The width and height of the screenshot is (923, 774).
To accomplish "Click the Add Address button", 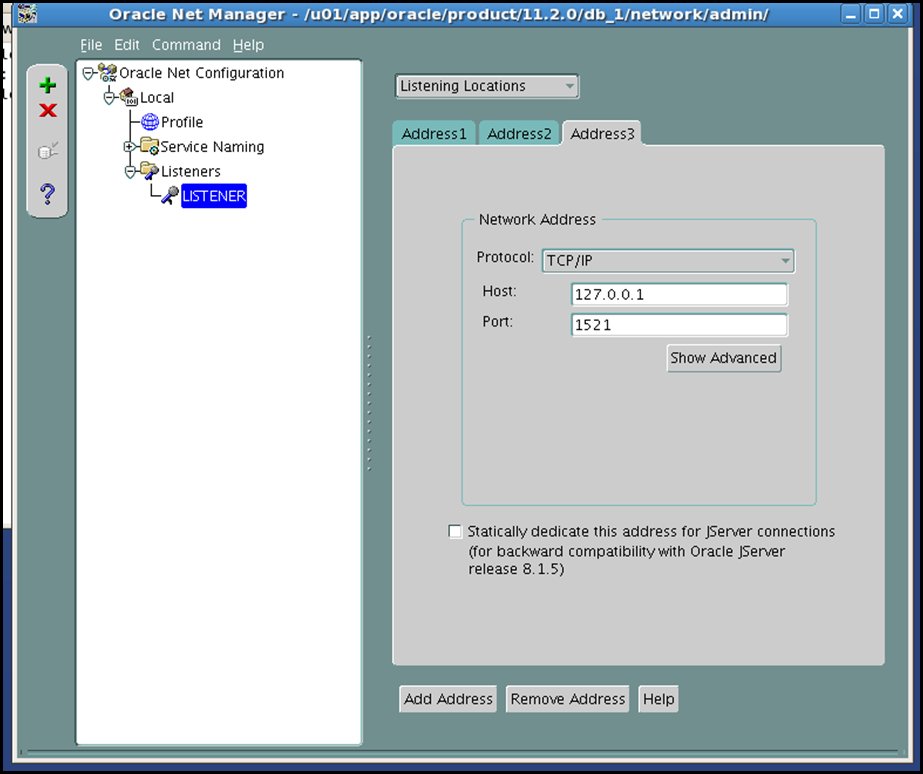I will tap(448, 699).
